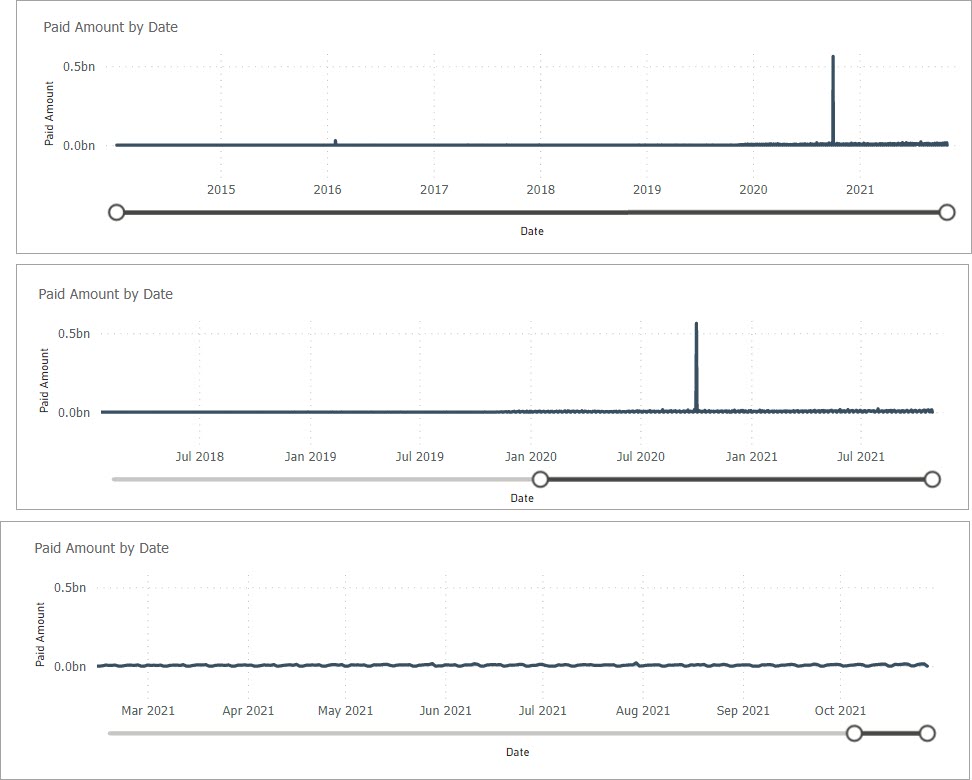This screenshot has width=972, height=780.
Task: Click the Mar 2021 axis label
Action: coord(148,711)
